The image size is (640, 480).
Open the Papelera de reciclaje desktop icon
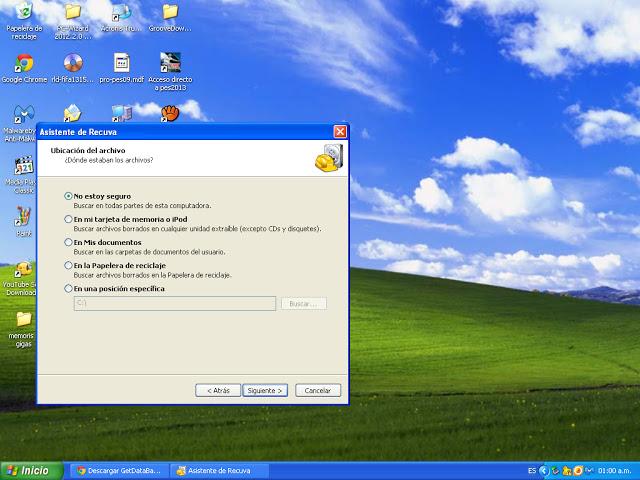23,14
